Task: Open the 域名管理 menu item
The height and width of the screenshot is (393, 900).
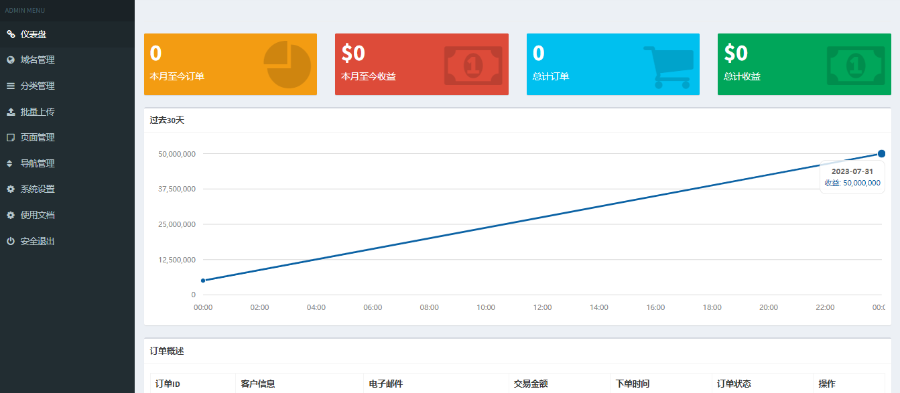Action: 67,60
